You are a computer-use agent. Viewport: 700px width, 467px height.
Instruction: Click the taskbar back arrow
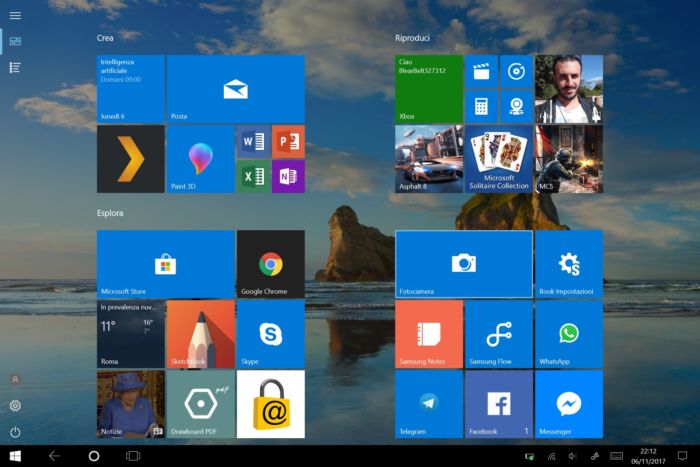(54, 456)
